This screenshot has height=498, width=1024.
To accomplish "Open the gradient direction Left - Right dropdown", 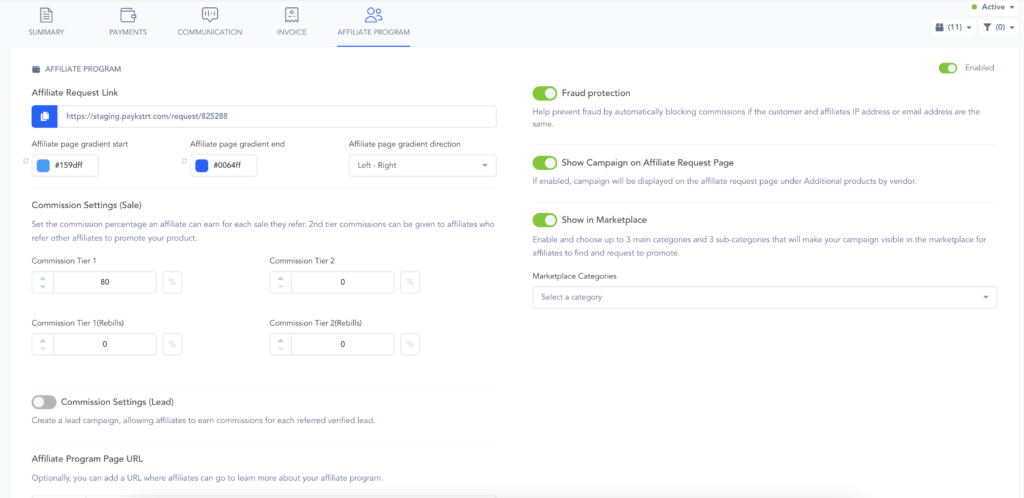I will tap(421, 166).
